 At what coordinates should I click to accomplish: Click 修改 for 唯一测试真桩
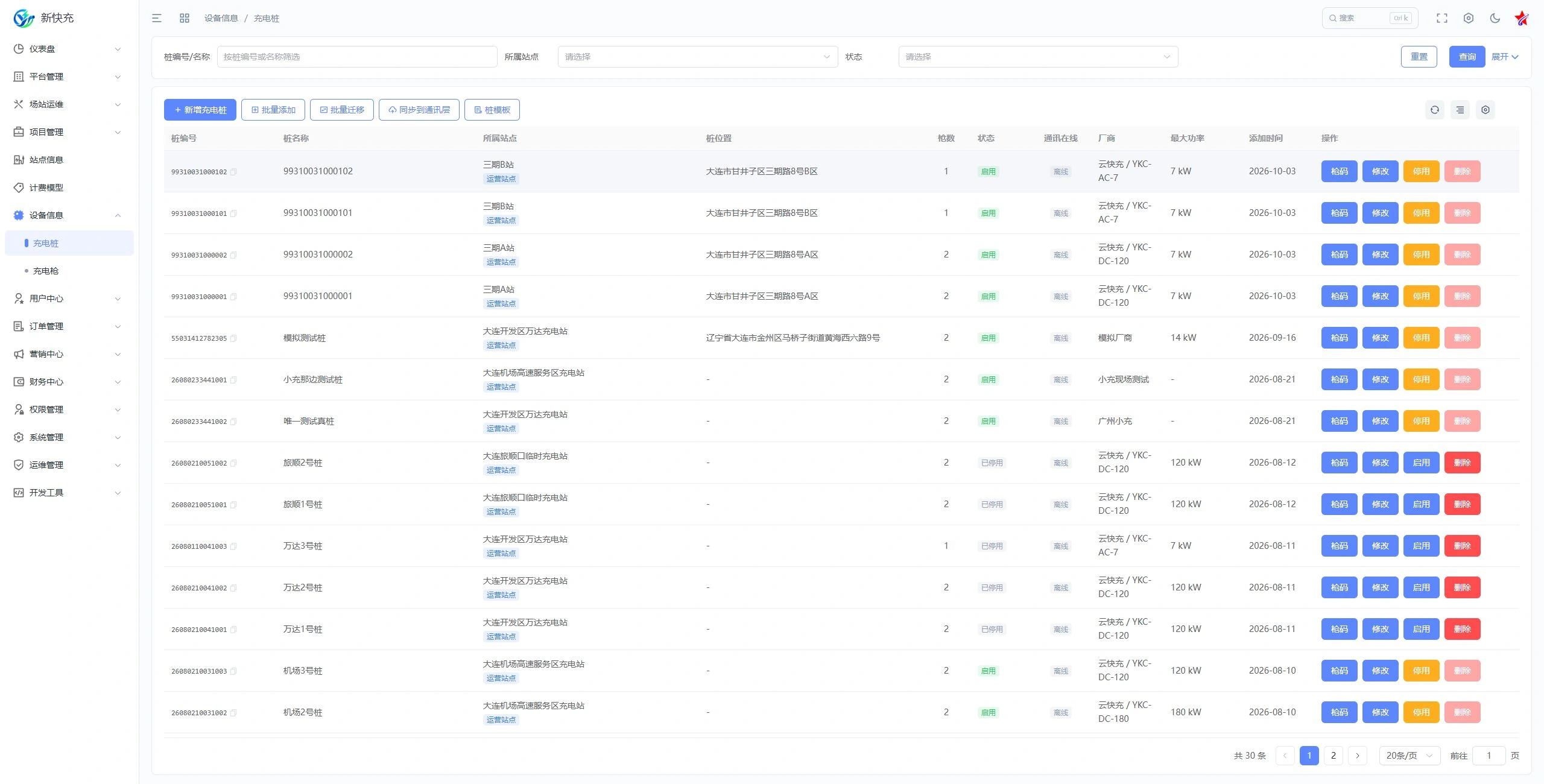1381,421
